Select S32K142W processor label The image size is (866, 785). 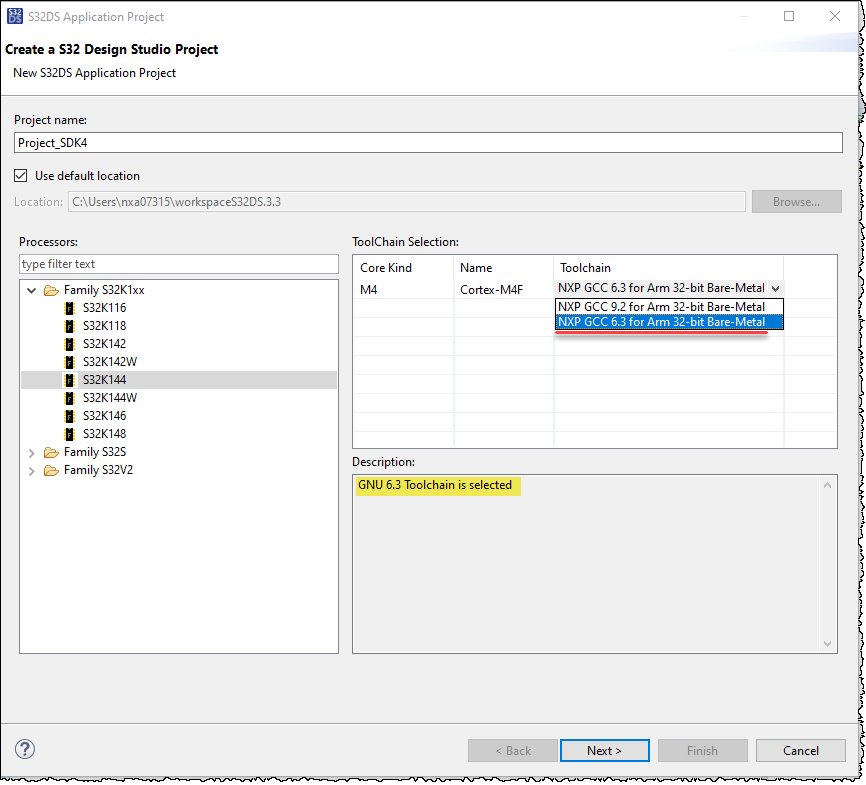pyautogui.click(x=110, y=362)
